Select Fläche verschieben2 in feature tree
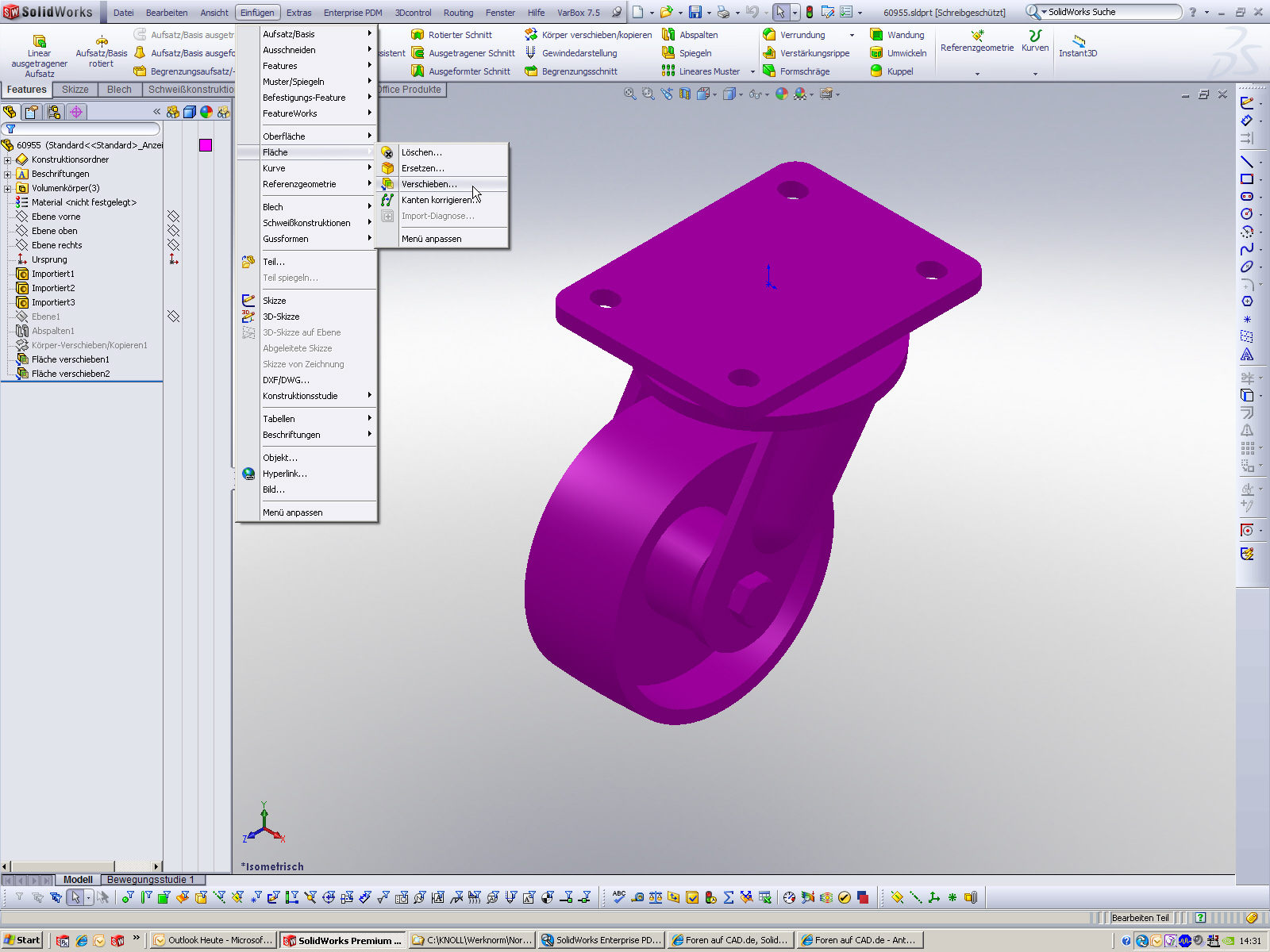The height and width of the screenshot is (952, 1270). [71, 374]
